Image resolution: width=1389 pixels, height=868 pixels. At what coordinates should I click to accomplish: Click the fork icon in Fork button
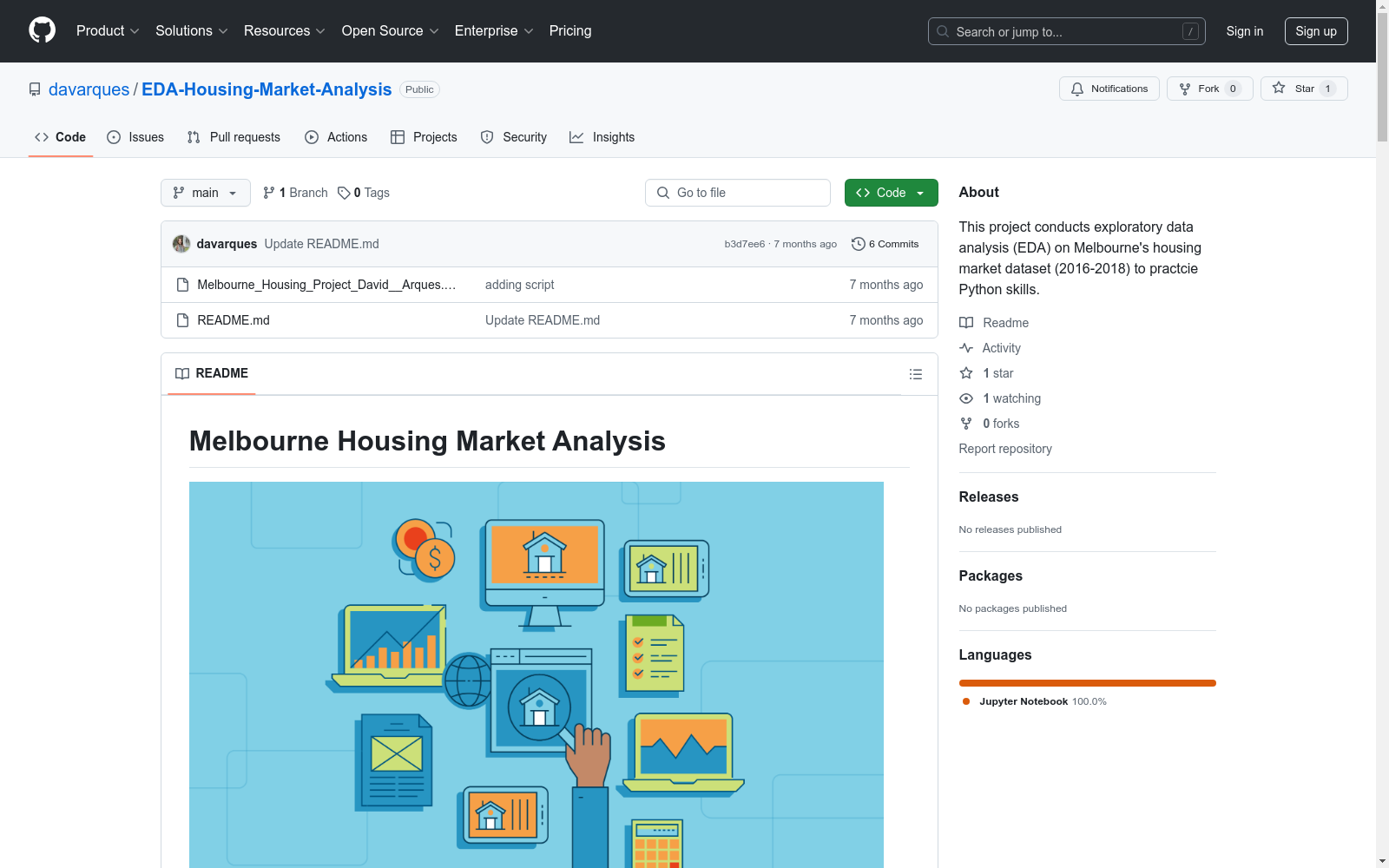point(1185,89)
